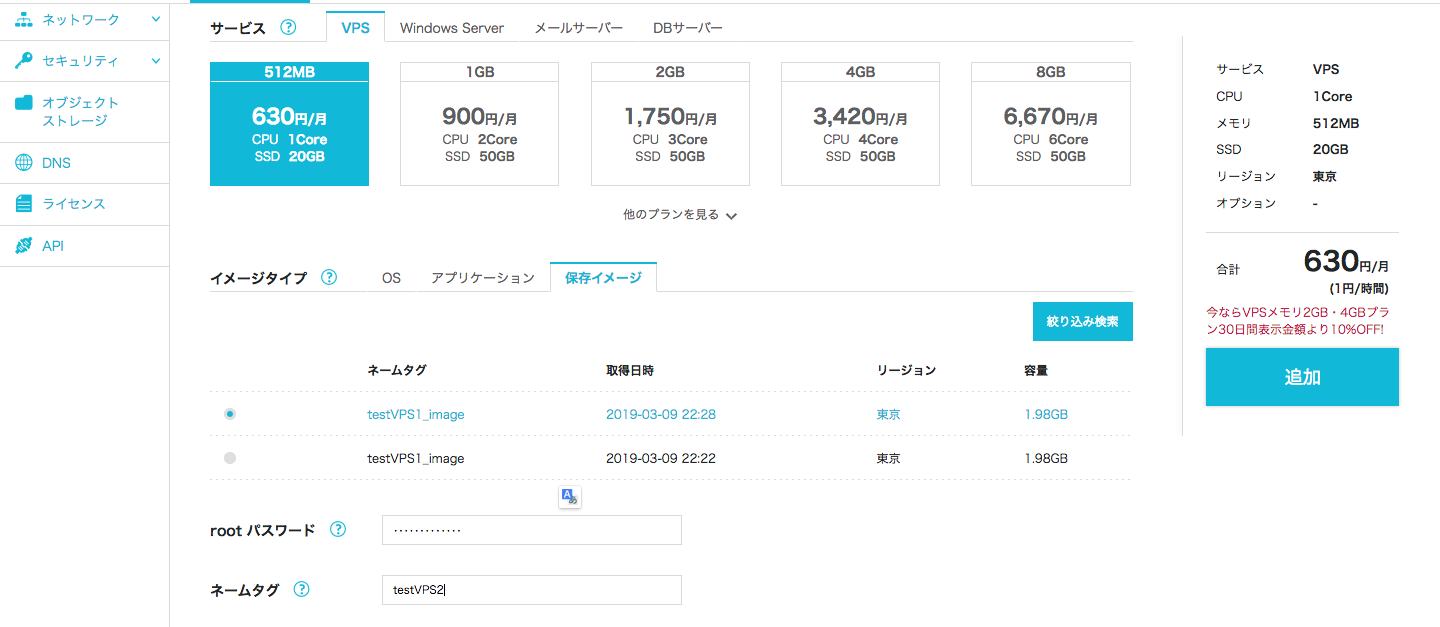Image resolution: width=1440 pixels, height=627 pixels.
Task: Choose the 1GB 900円 plan card
Action: tap(479, 124)
